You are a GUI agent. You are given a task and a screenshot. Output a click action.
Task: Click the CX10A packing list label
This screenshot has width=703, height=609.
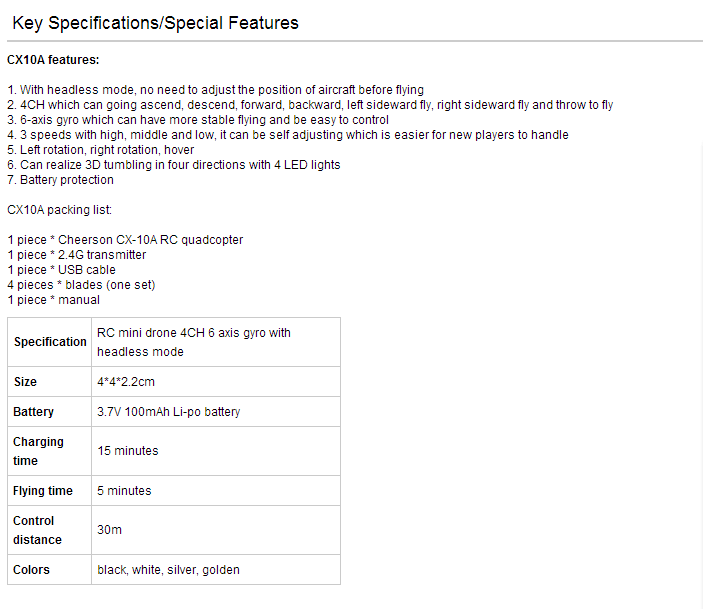click(x=59, y=210)
